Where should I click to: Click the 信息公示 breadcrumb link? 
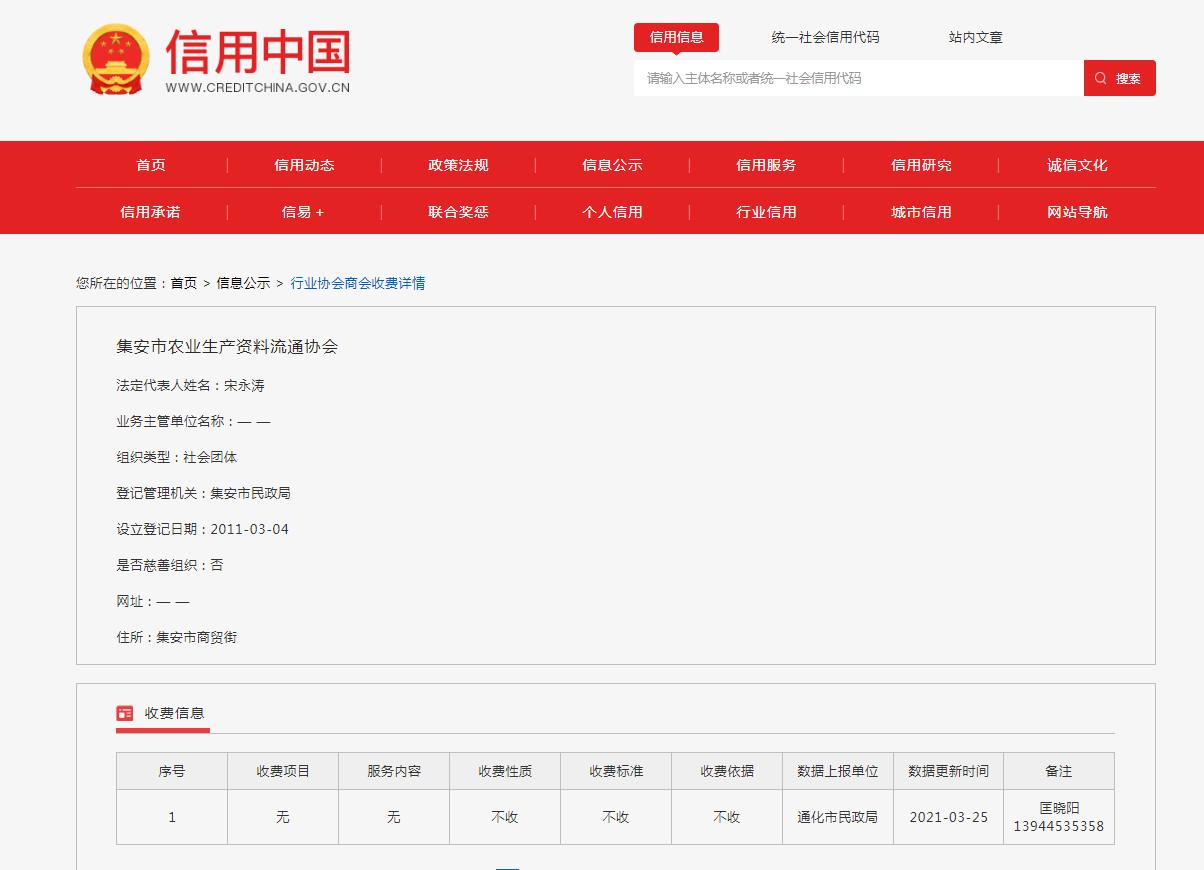pos(243,283)
